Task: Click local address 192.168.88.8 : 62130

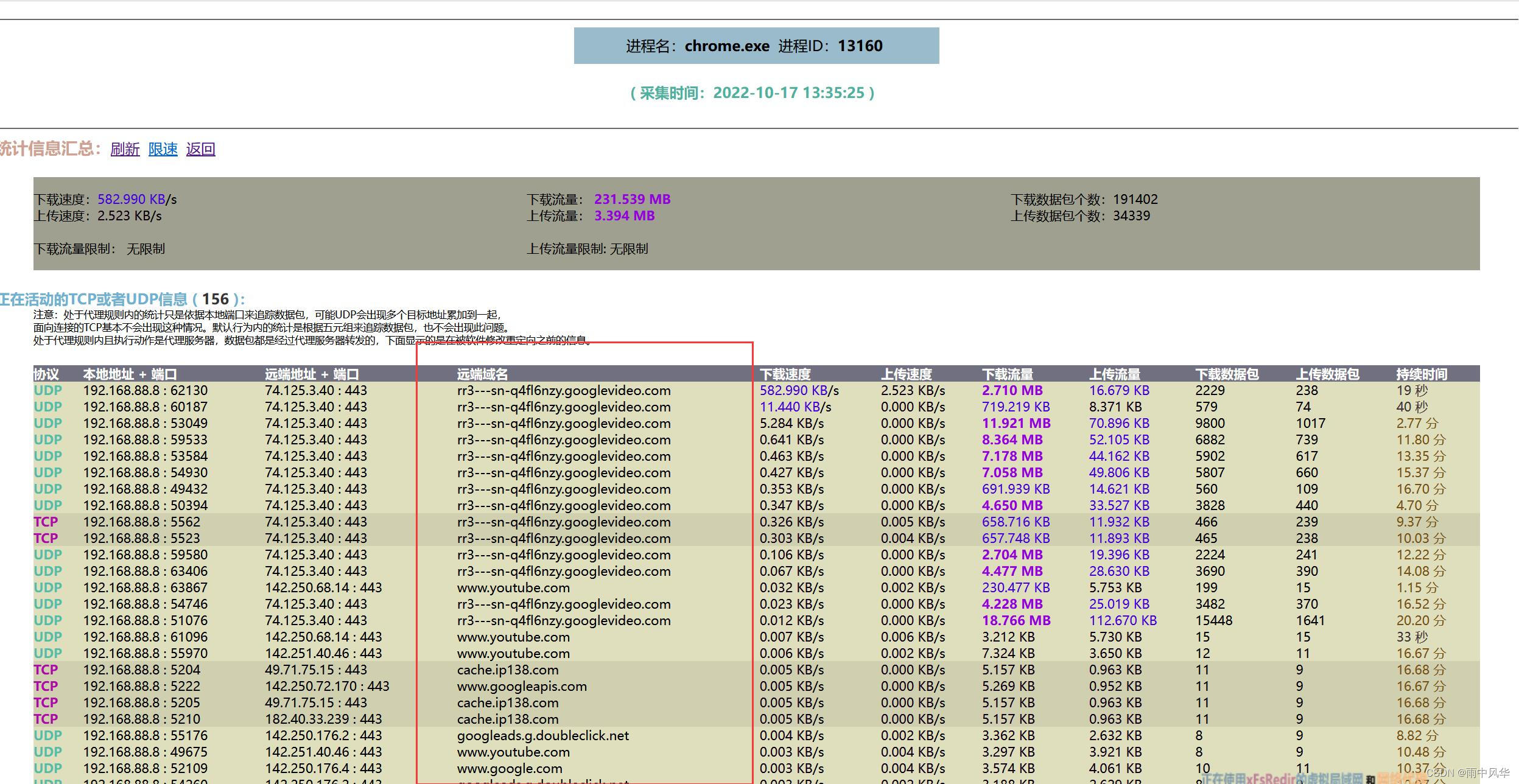Action: (145, 390)
